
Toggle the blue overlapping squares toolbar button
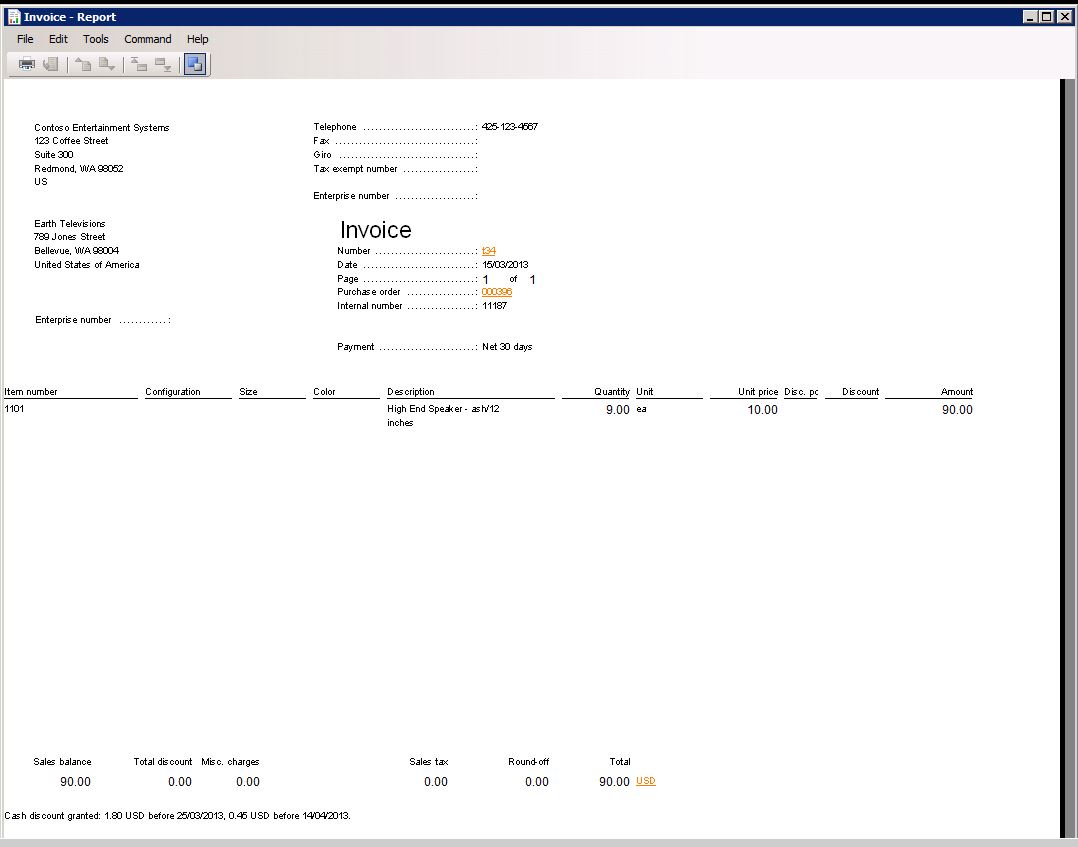(x=195, y=65)
